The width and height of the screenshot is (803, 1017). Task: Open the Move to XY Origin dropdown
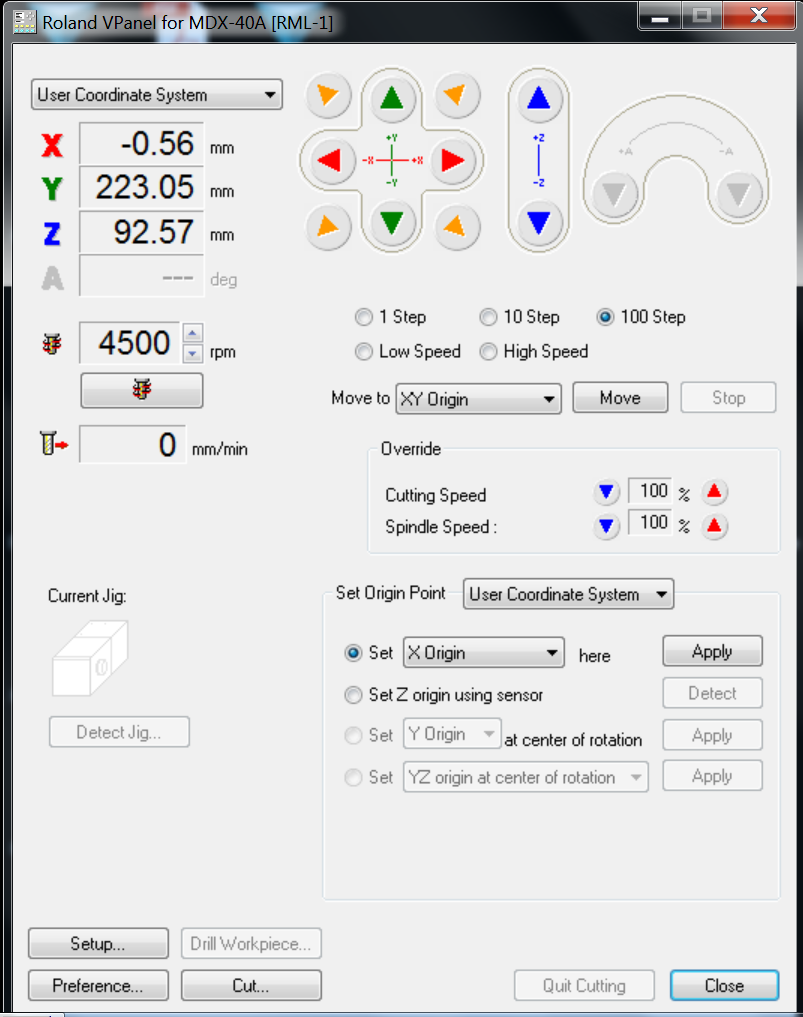point(479,399)
